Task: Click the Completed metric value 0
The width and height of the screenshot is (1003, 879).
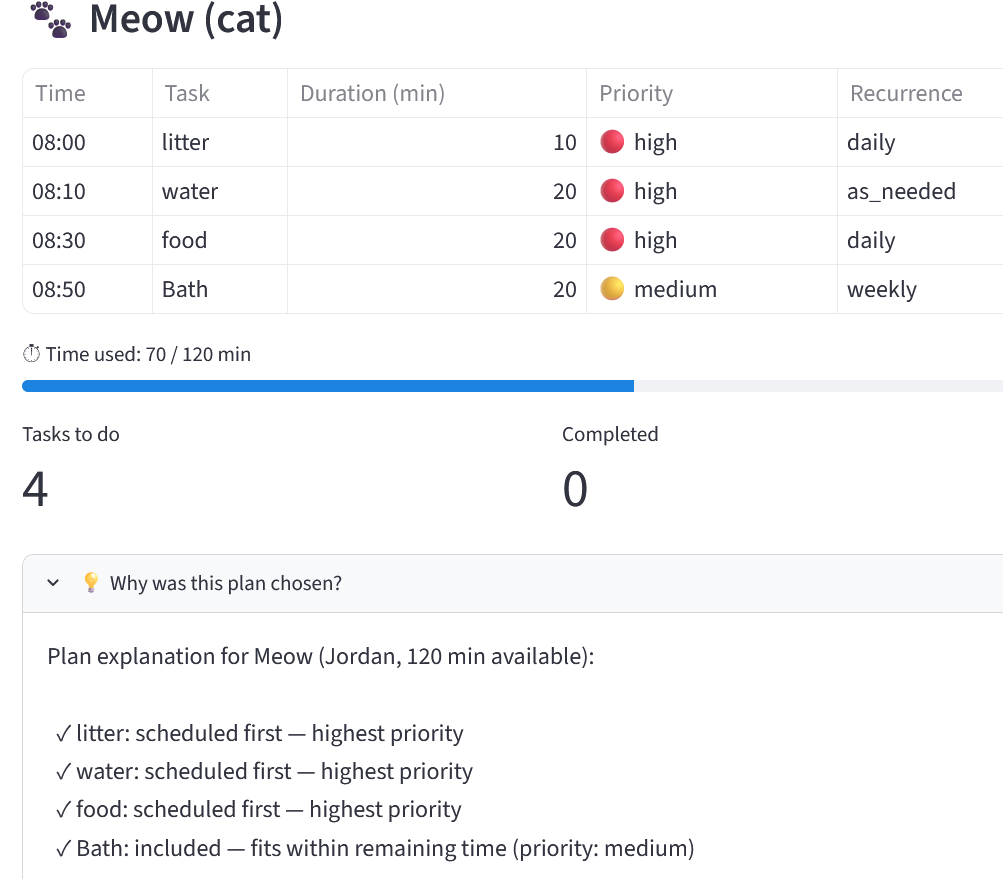Action: coord(575,489)
